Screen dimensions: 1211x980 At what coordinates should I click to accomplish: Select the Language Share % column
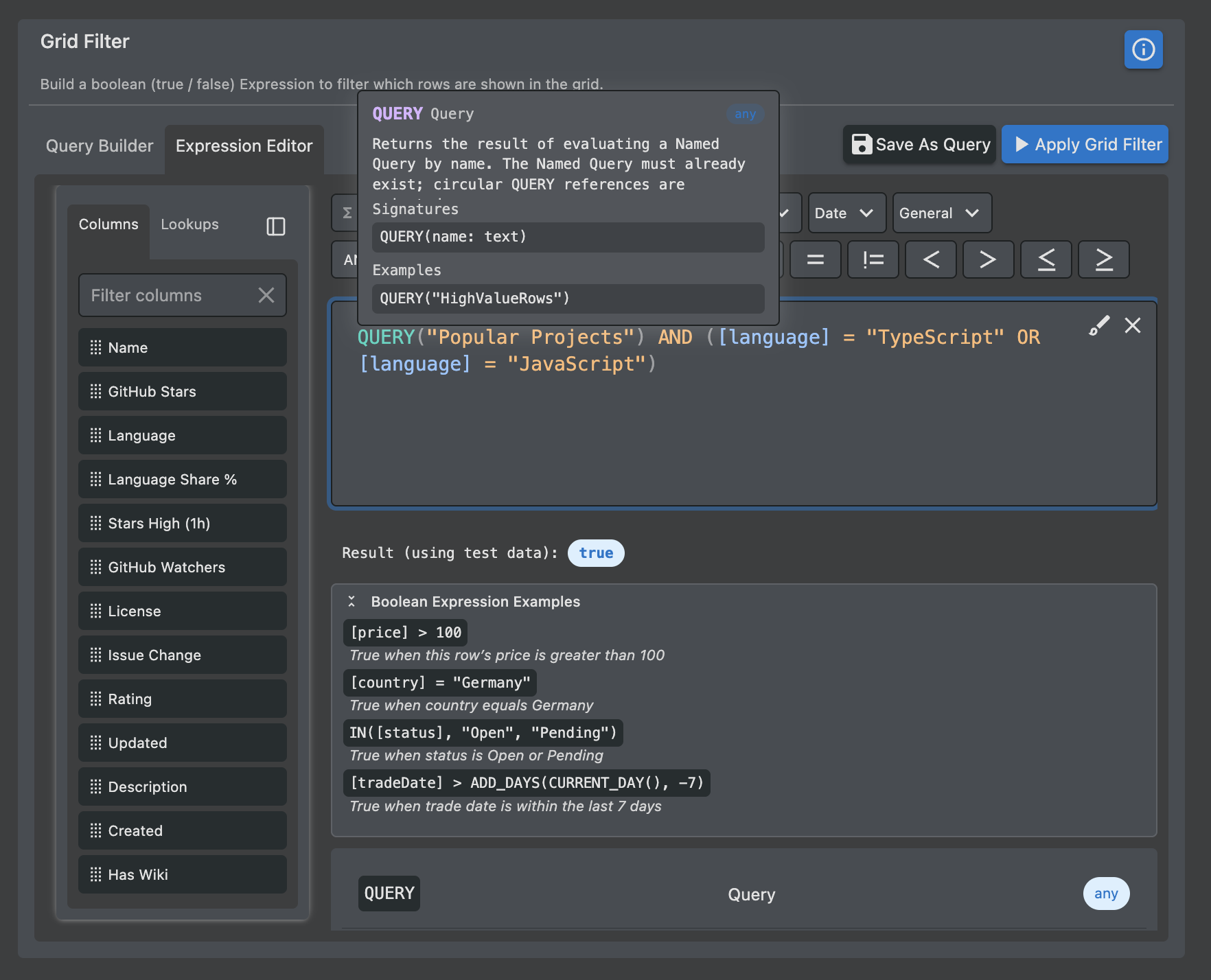point(183,479)
